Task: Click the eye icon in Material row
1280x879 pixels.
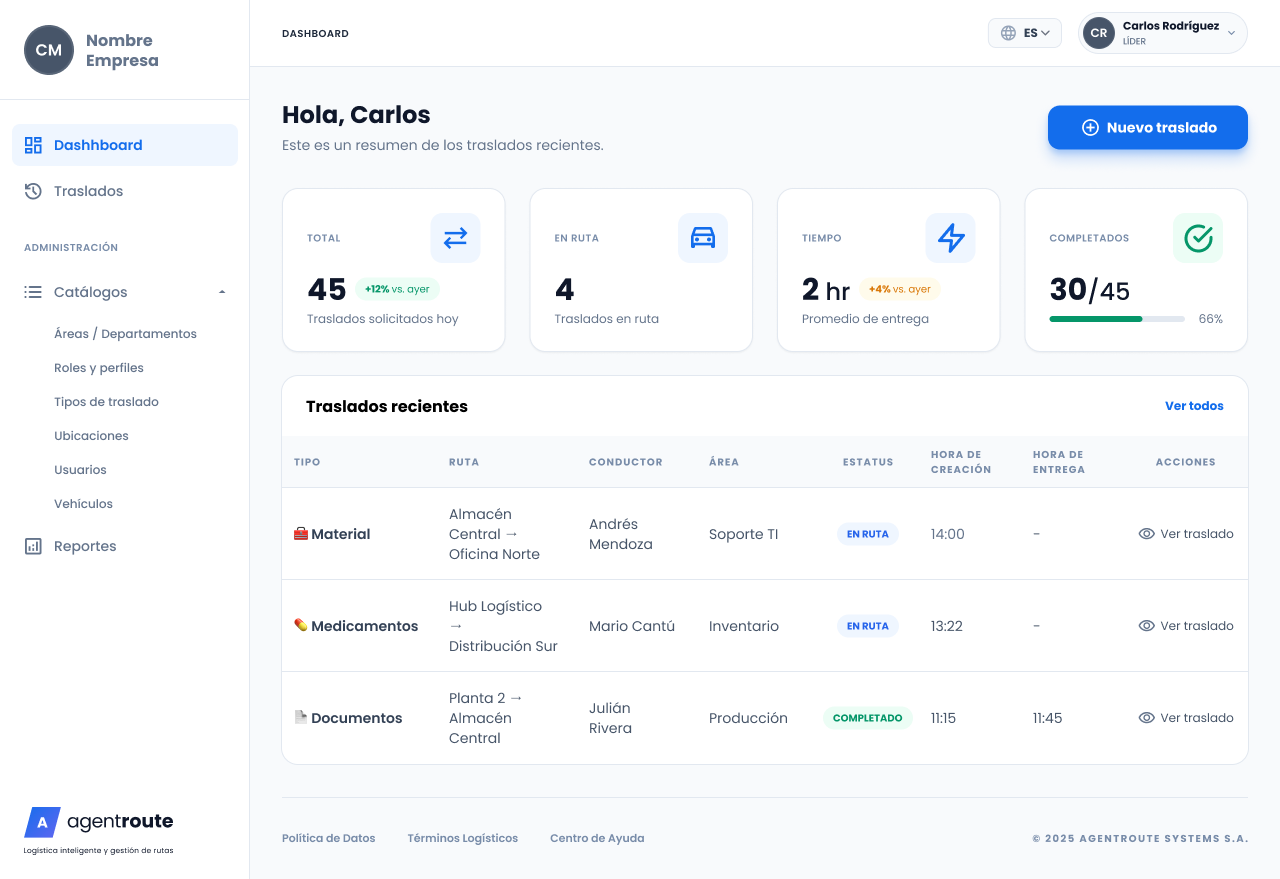Action: pos(1147,534)
